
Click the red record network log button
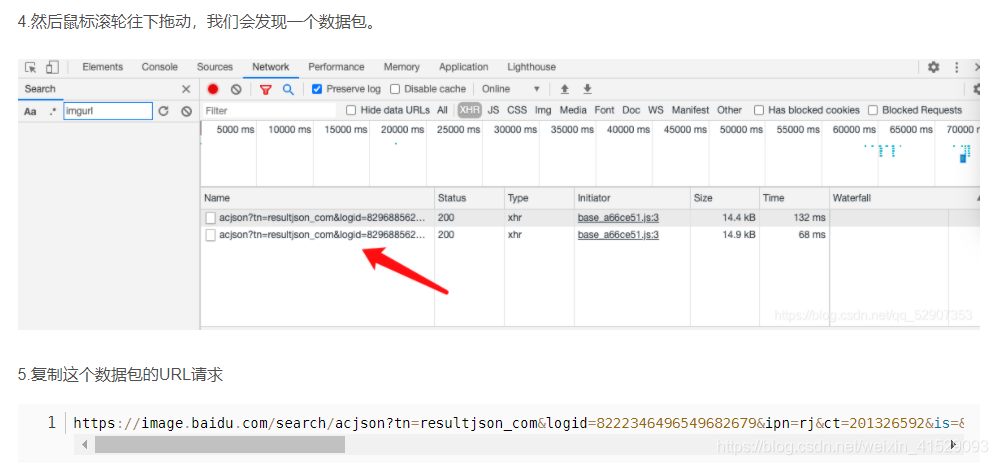[x=213, y=89]
